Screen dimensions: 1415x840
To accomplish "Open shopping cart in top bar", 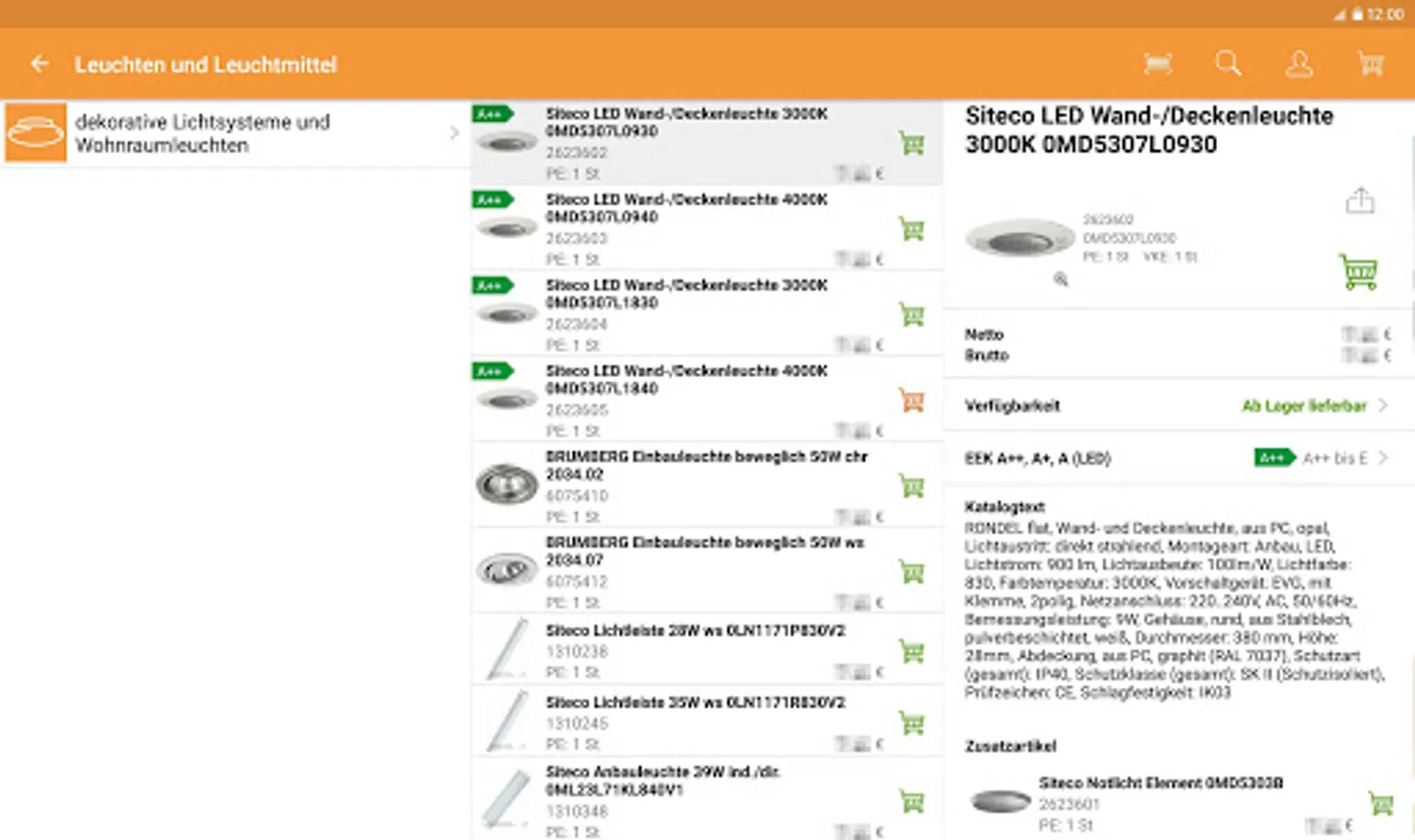I will pos(1370,63).
